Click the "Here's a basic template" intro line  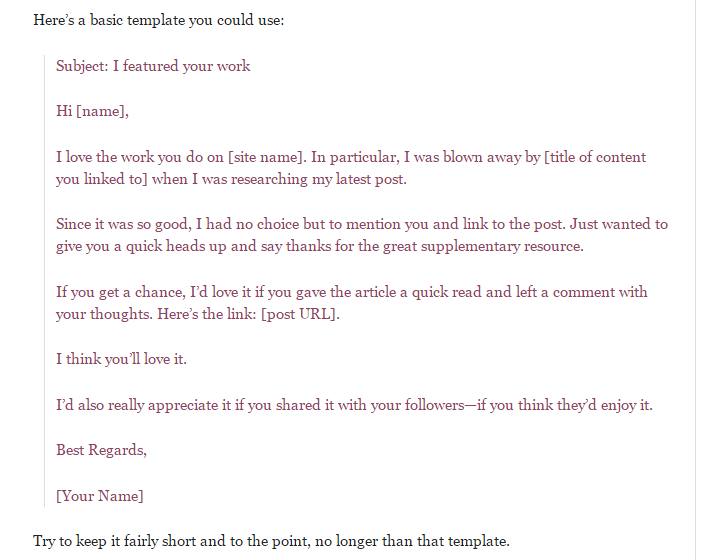[158, 20]
